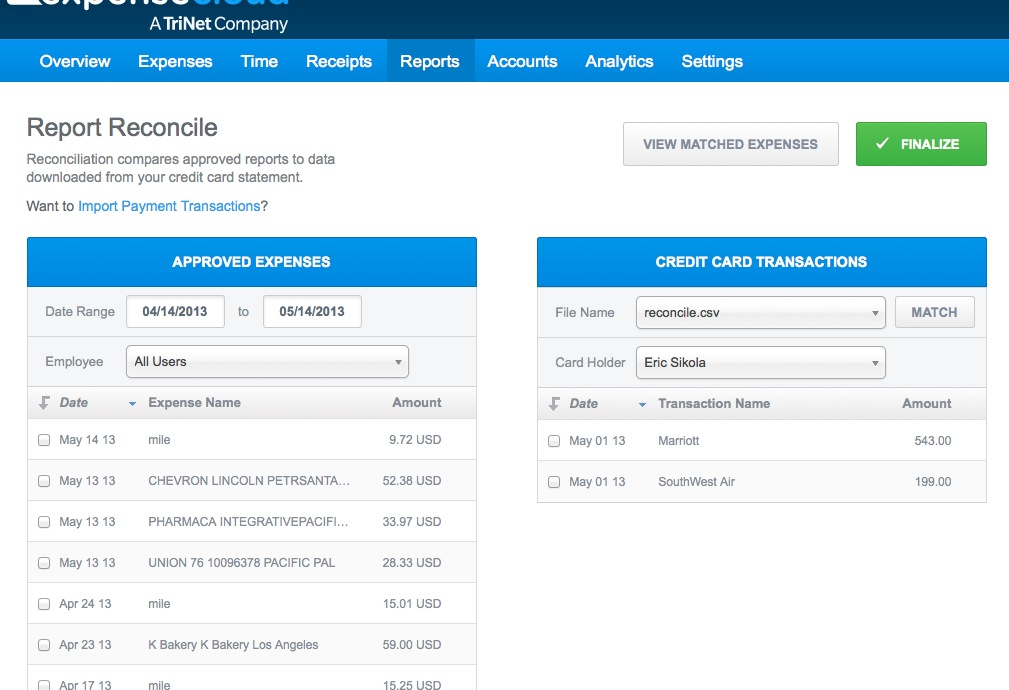The height and width of the screenshot is (690, 1009).
Task: Open the Eric Sikola Card Holder dropdown
Action: point(760,362)
